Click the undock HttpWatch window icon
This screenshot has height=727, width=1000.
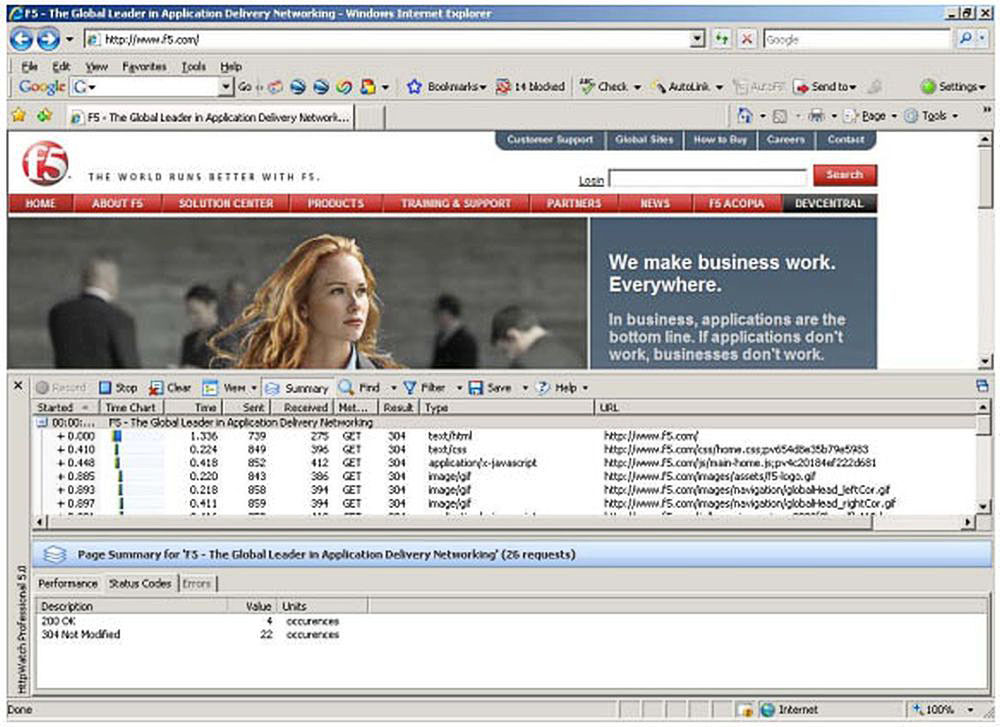(982, 386)
